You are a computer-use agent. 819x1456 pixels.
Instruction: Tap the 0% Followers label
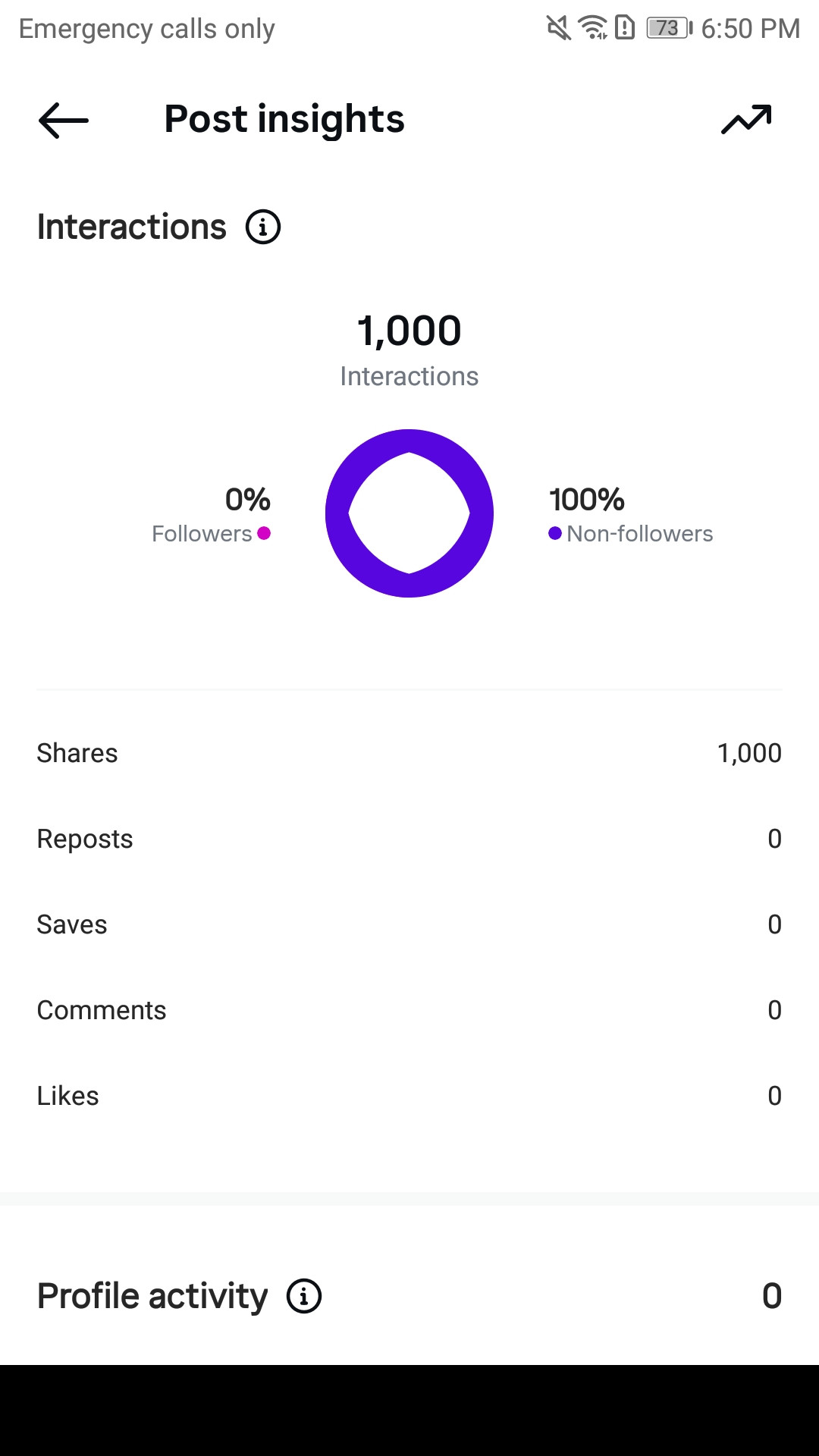point(212,516)
